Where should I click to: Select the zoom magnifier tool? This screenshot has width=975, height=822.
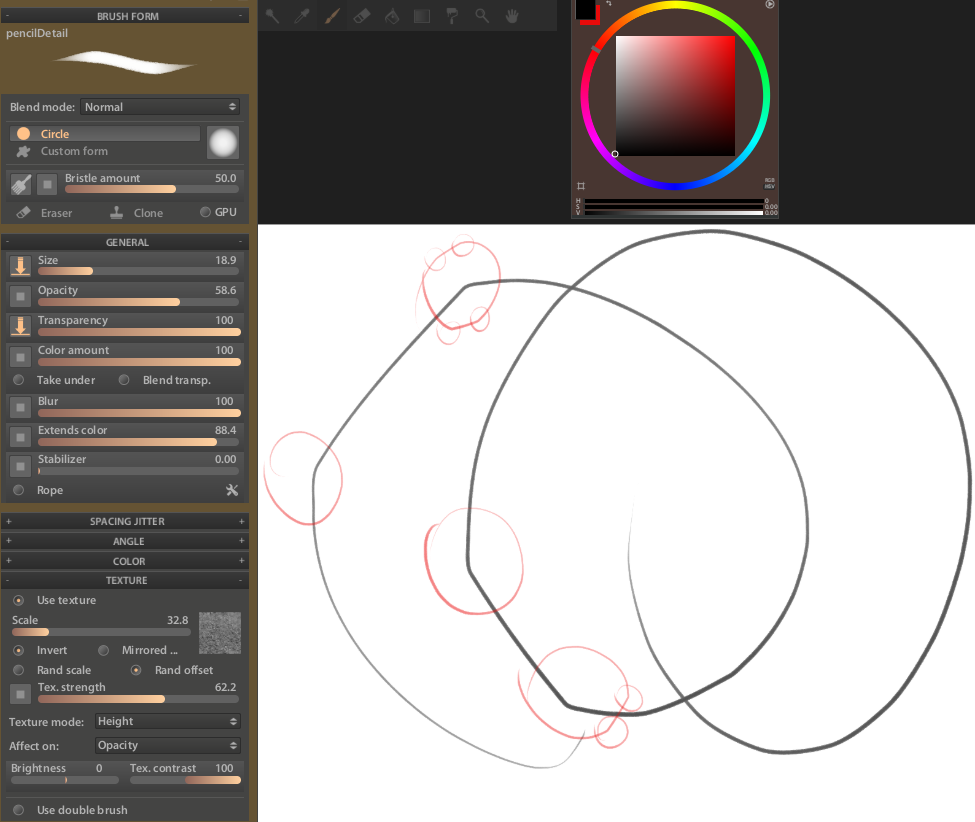(x=482, y=16)
